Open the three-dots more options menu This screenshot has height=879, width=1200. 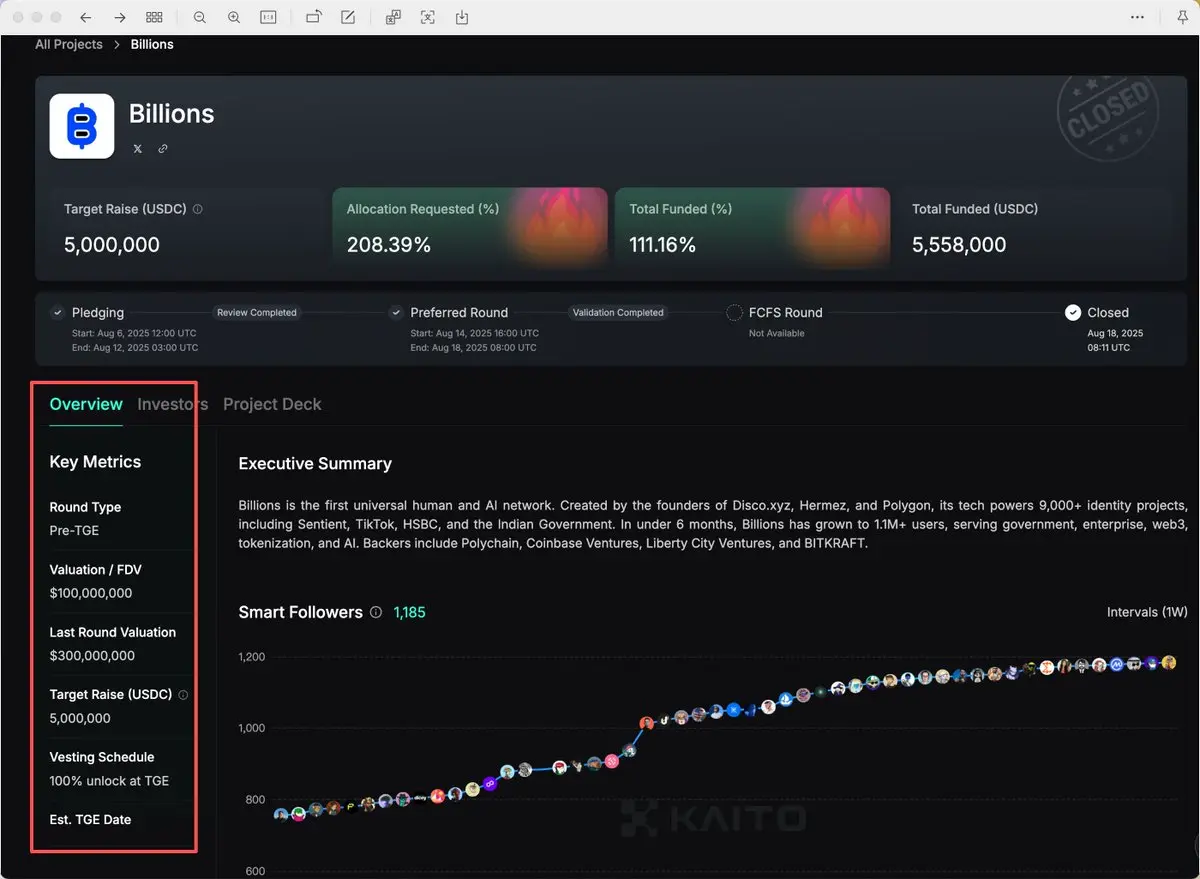click(1138, 18)
